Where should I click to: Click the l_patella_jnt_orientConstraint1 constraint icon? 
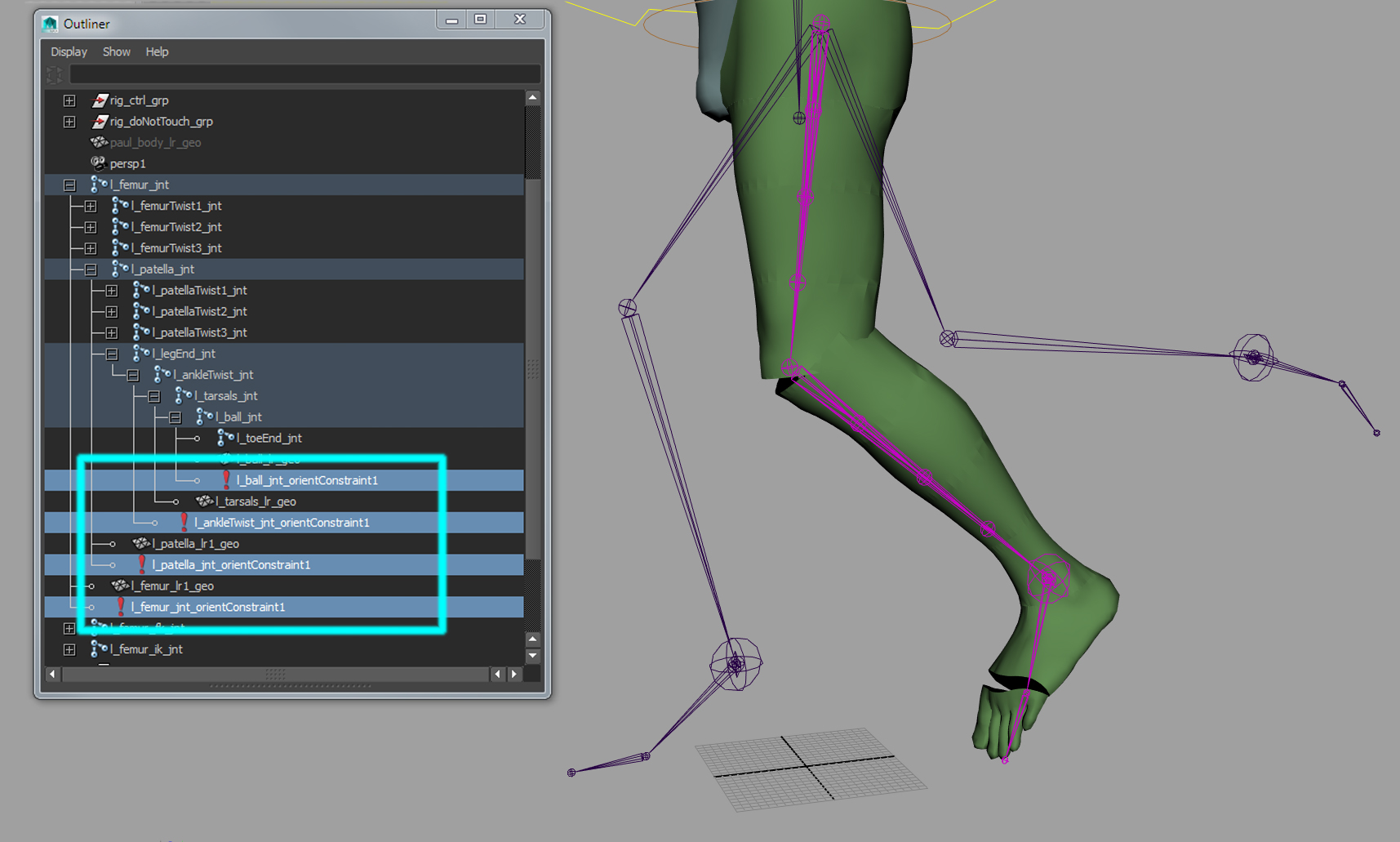(x=141, y=564)
